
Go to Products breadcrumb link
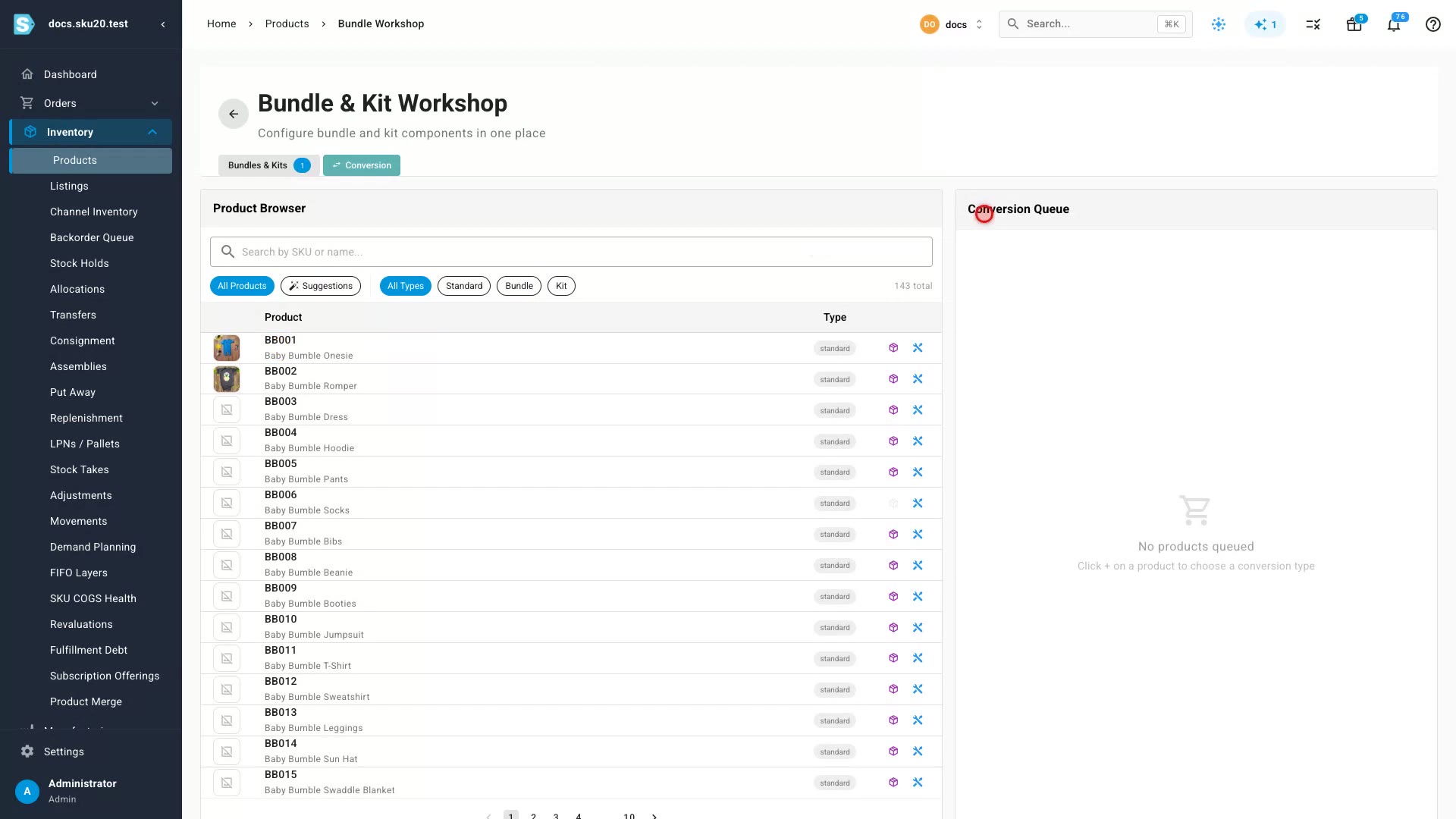[287, 24]
